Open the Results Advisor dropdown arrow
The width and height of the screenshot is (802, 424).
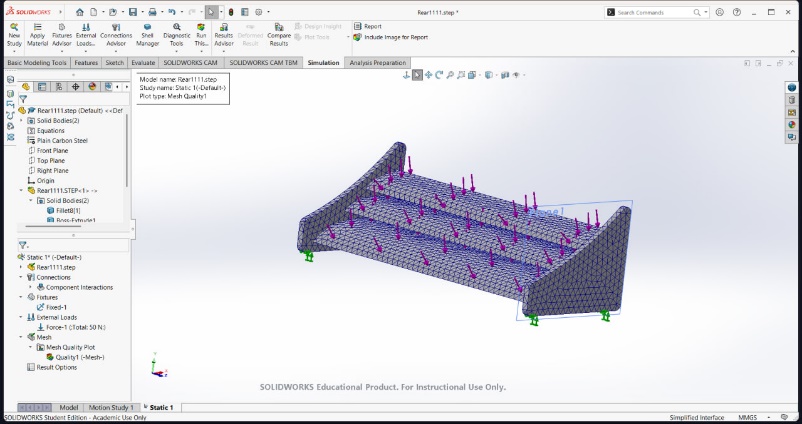click(x=224, y=51)
